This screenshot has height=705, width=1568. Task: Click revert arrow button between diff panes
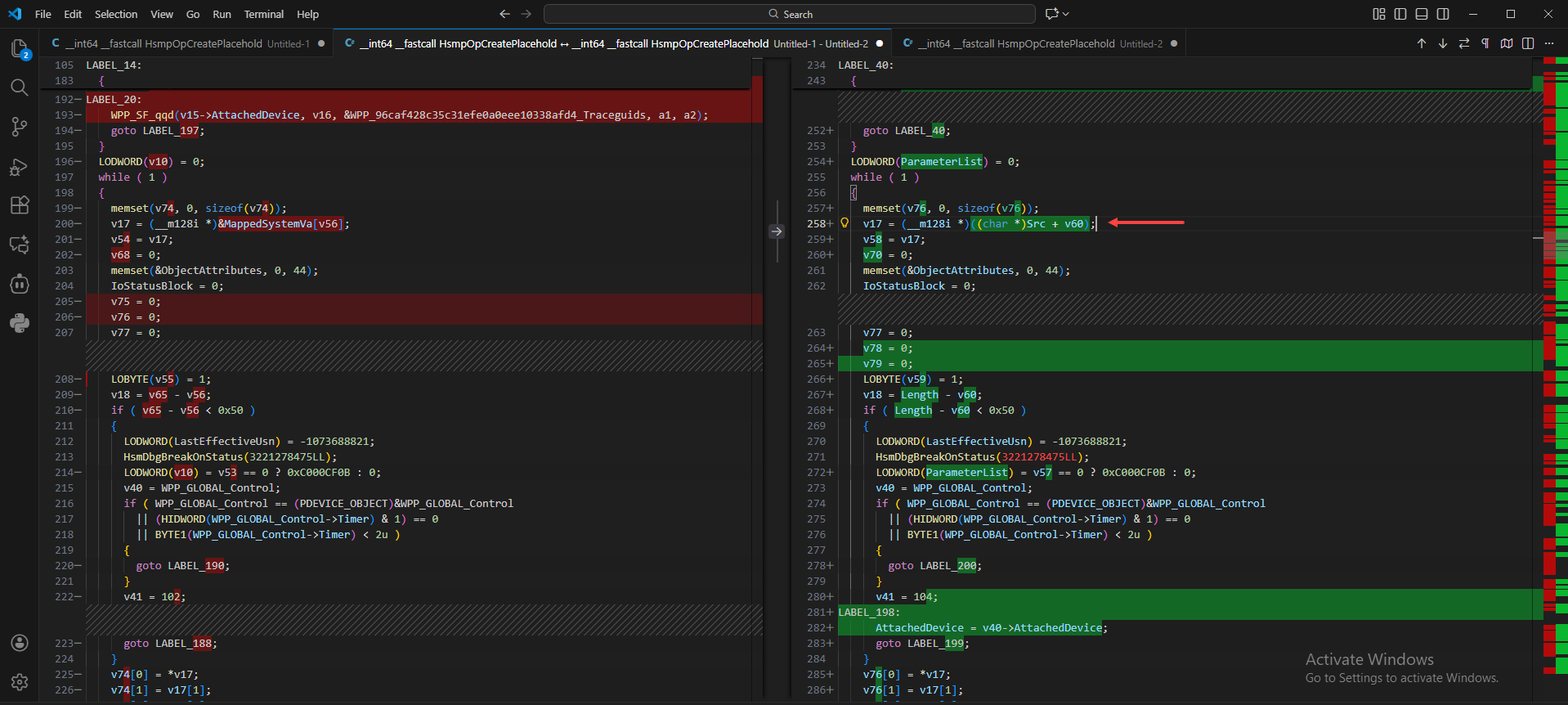coord(777,231)
